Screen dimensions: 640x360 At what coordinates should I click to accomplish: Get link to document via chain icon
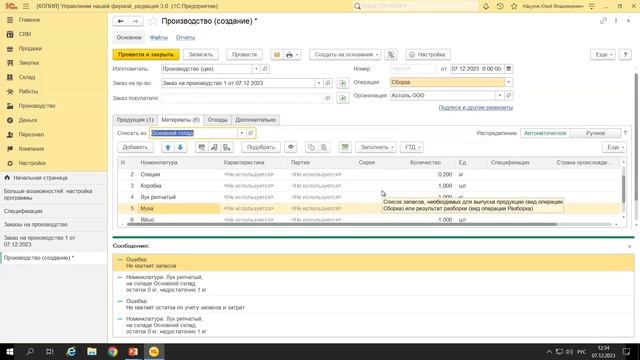(x=603, y=21)
